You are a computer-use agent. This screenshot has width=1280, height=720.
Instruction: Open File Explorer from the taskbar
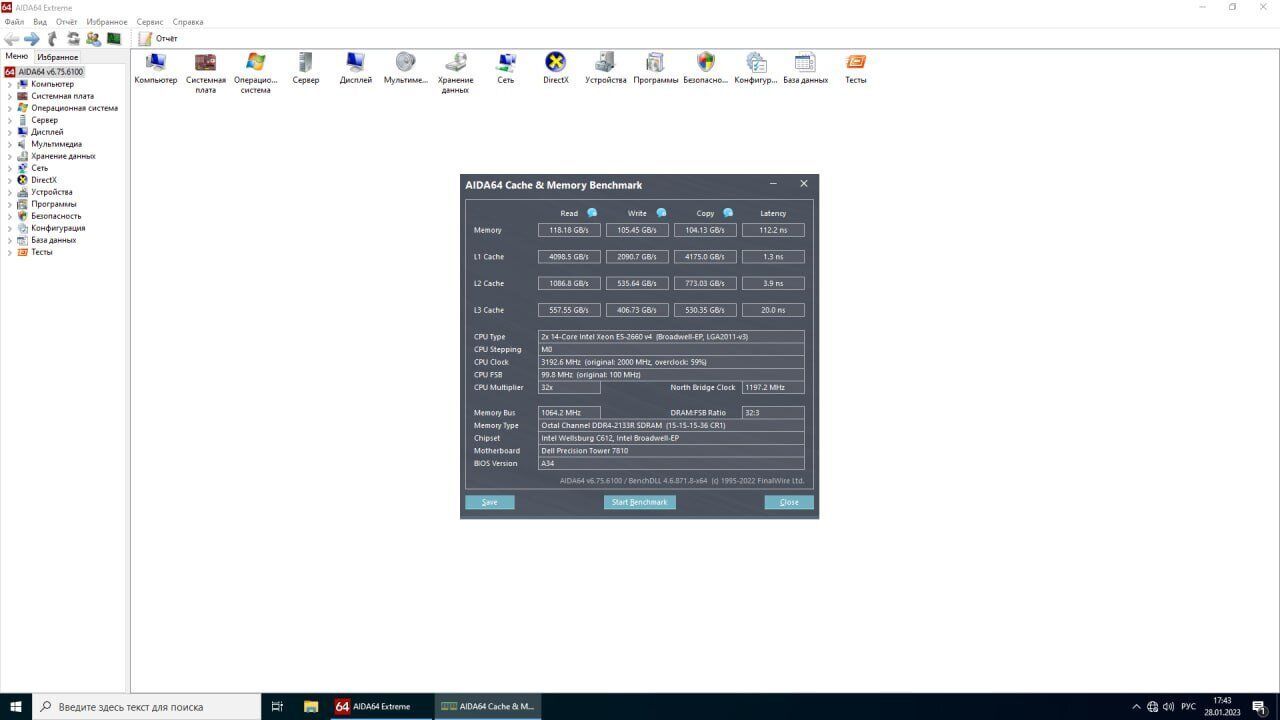(311, 706)
